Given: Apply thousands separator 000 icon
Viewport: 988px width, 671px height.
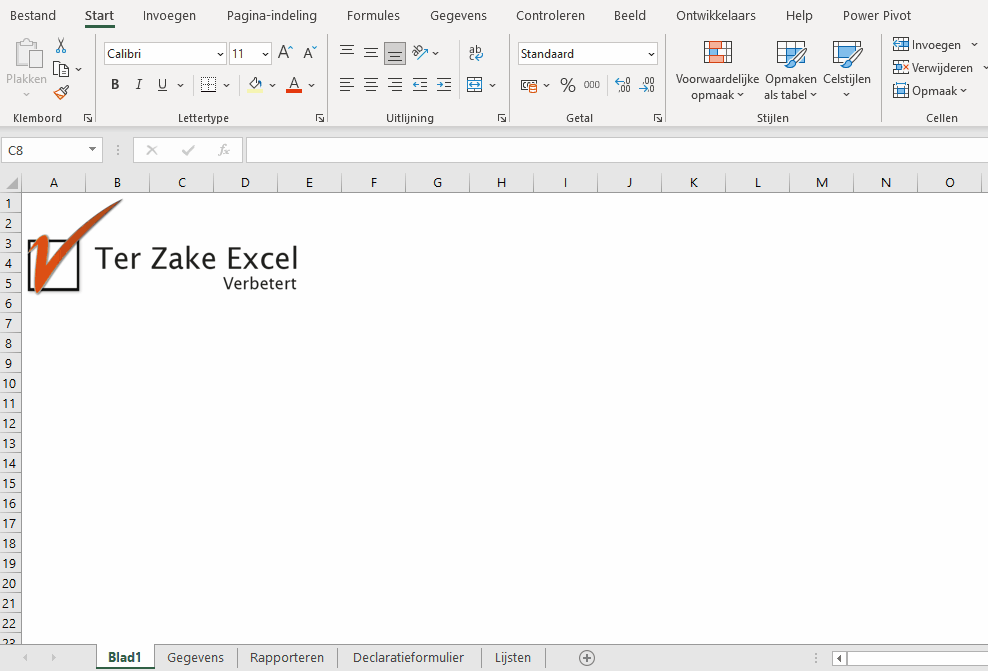Looking at the screenshot, I should 592,85.
